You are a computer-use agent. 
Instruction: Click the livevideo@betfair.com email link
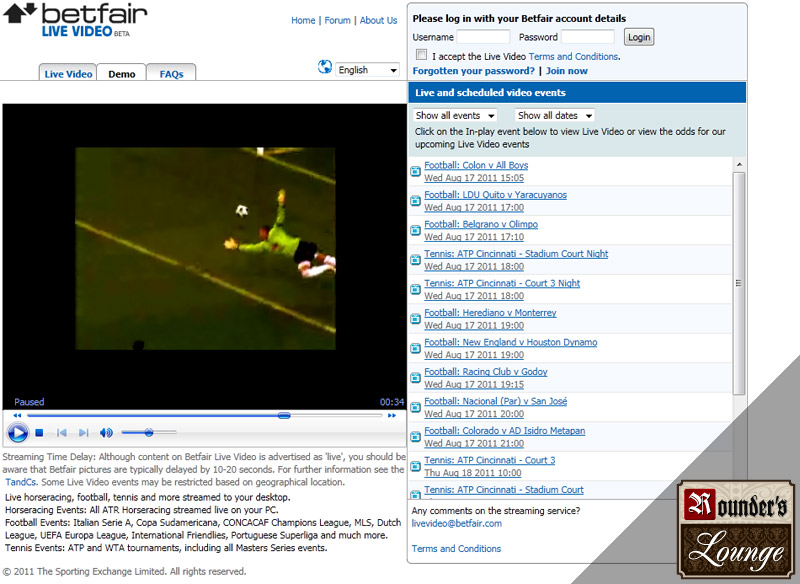457,523
